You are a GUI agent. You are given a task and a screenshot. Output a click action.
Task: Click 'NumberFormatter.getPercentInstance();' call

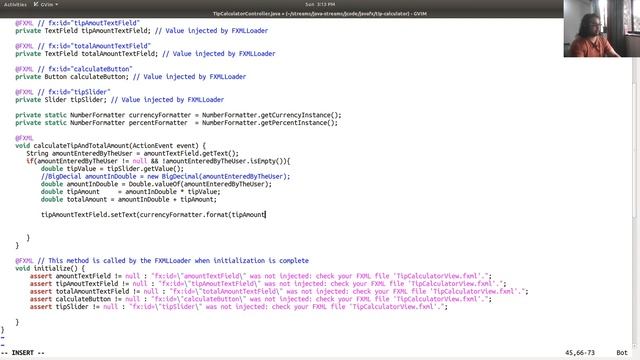pos(270,123)
